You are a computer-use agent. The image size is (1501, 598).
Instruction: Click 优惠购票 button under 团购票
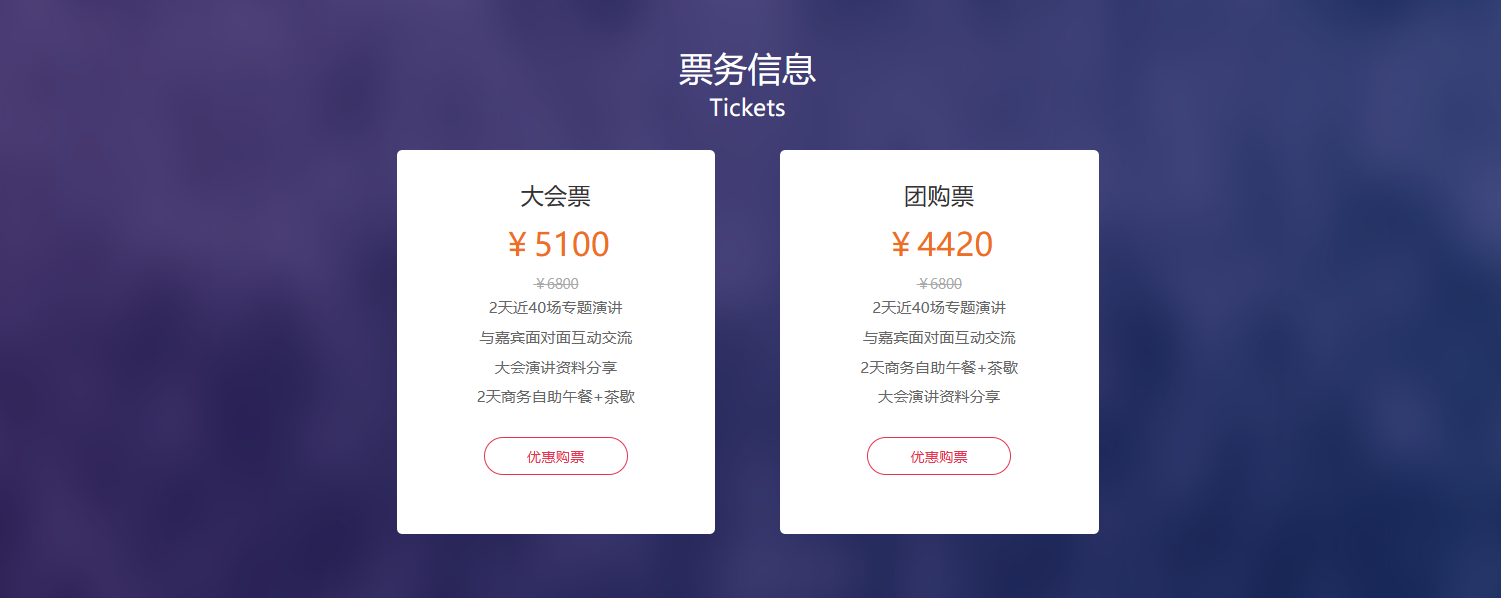(x=939, y=456)
